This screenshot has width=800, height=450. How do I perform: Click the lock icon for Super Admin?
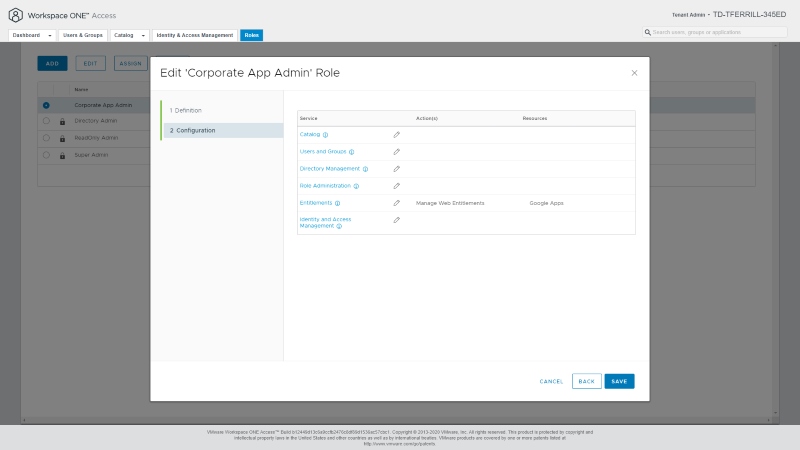(62, 156)
